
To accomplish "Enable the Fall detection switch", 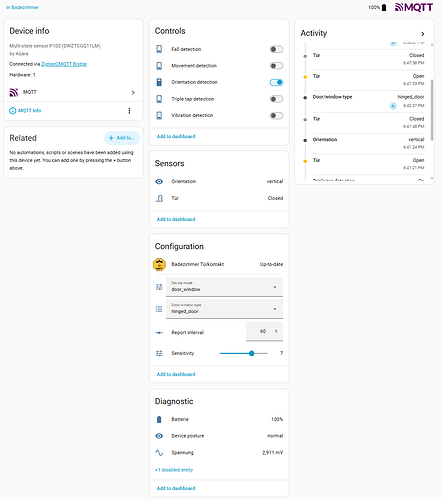I will pos(276,49).
